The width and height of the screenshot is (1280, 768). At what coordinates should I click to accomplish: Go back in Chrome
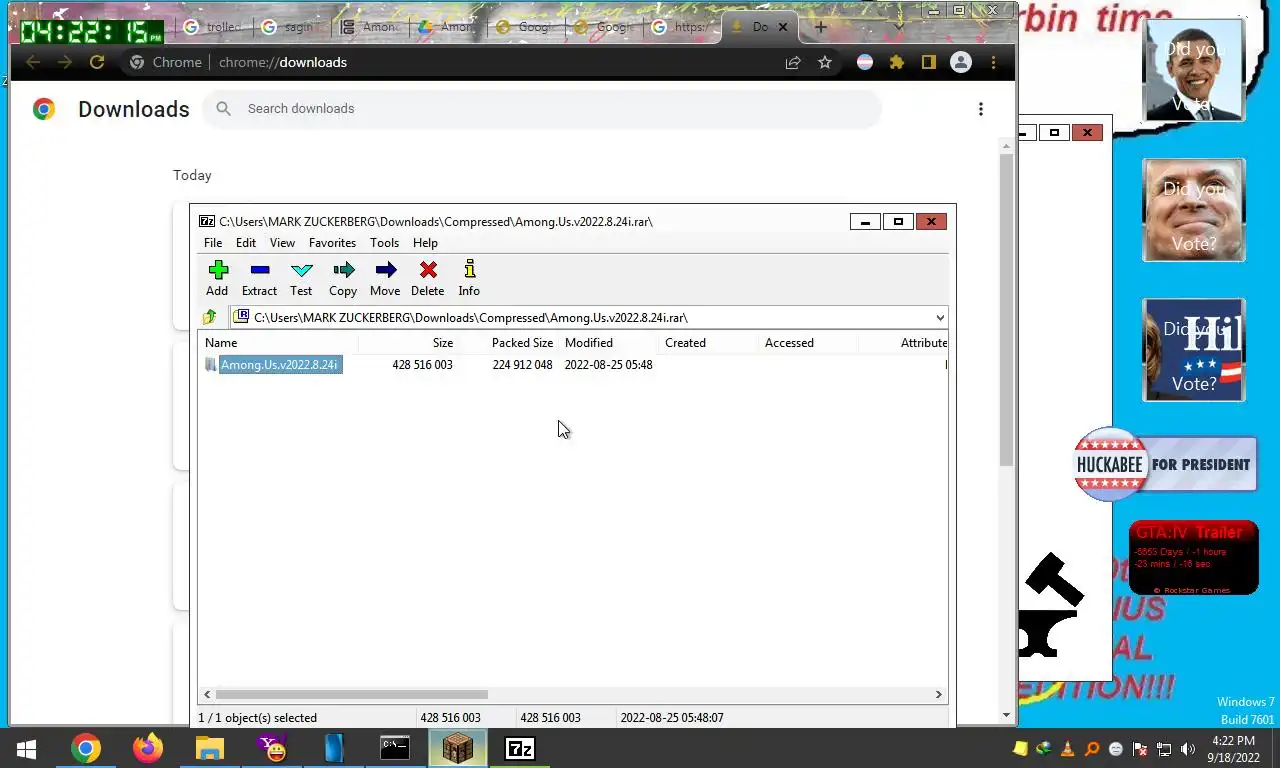click(x=33, y=62)
